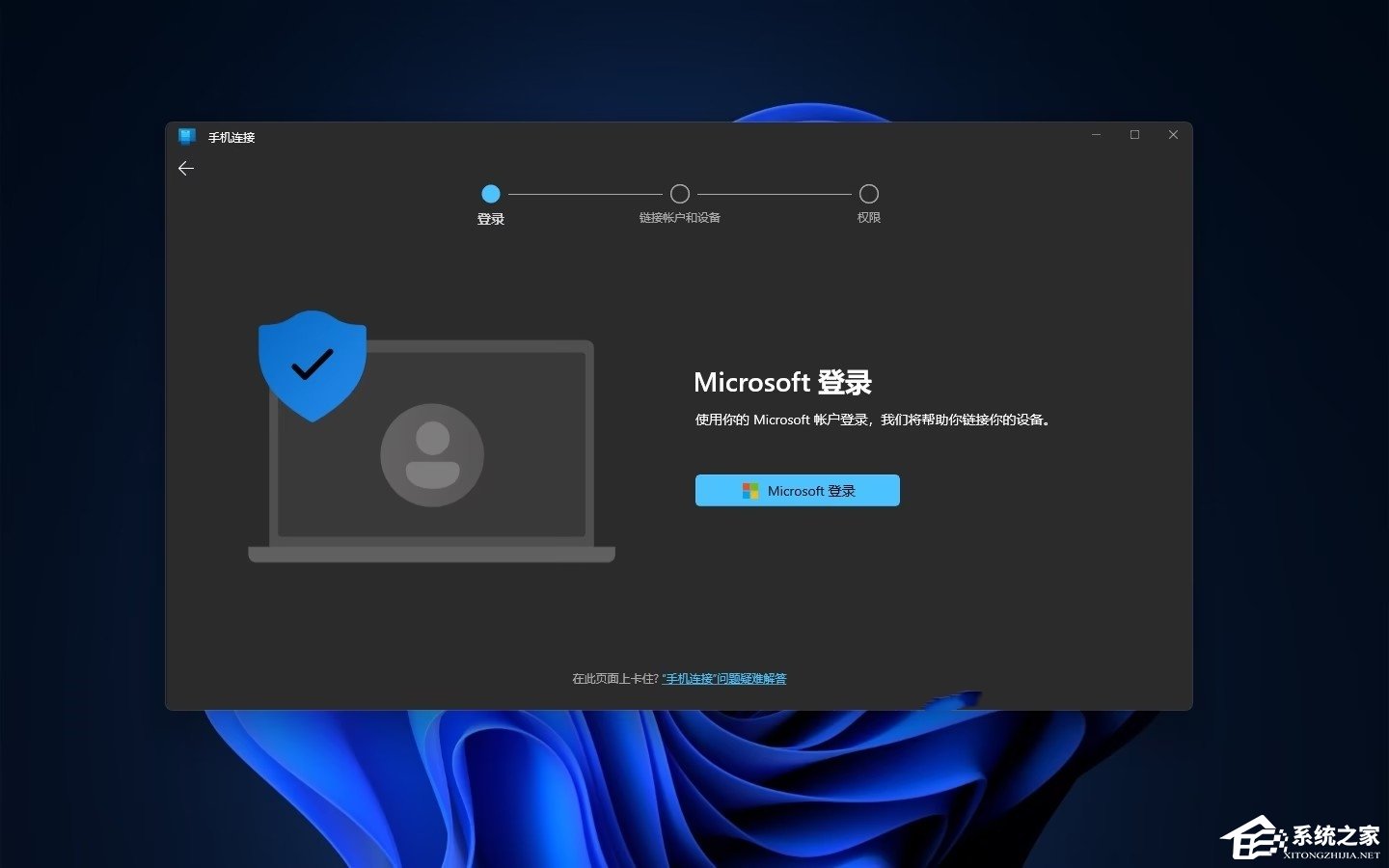Viewport: 1389px width, 868px height.
Task: Maximize the 手机连接 window
Action: coord(1134,135)
